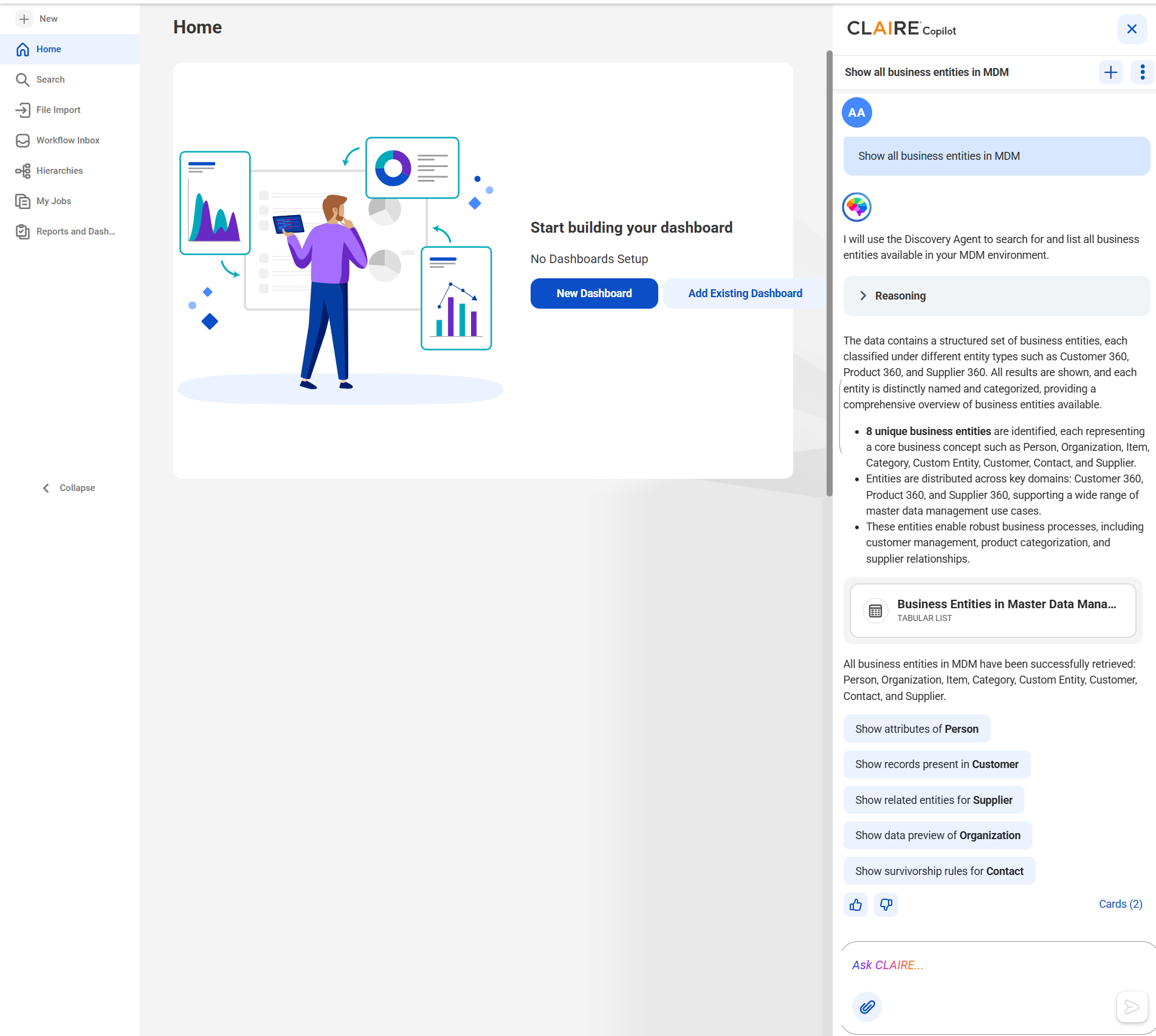This screenshot has height=1036, width=1156.
Task: Click the Ask CLAIRE input field
Action: pyautogui.click(x=997, y=965)
